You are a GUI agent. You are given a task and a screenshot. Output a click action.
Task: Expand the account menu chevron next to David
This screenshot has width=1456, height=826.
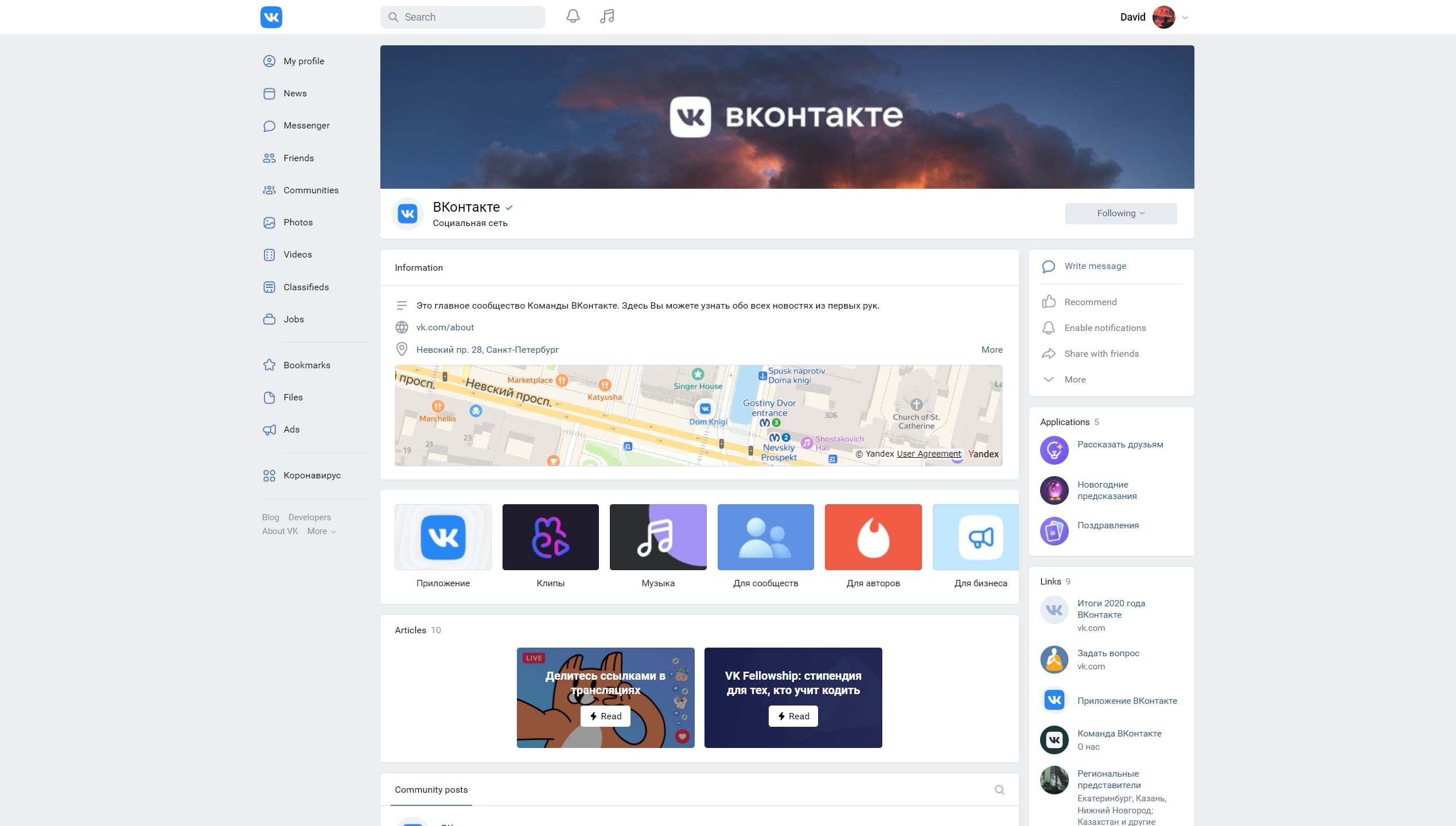(x=1185, y=18)
